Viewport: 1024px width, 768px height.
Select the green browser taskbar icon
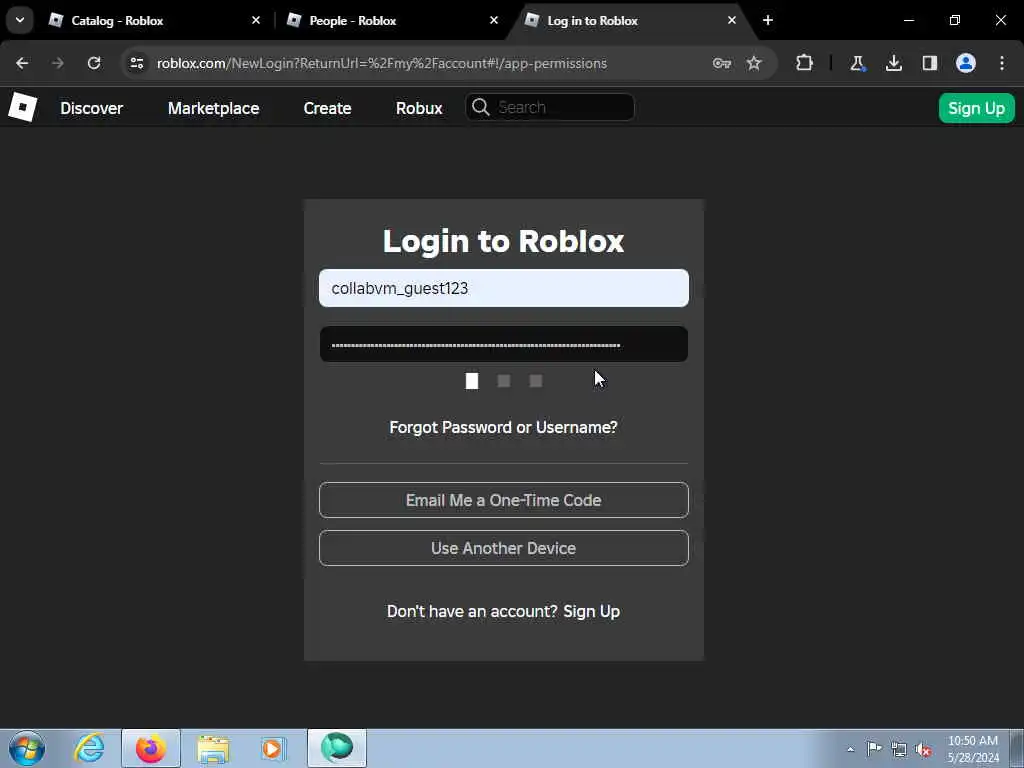pyautogui.click(x=337, y=748)
